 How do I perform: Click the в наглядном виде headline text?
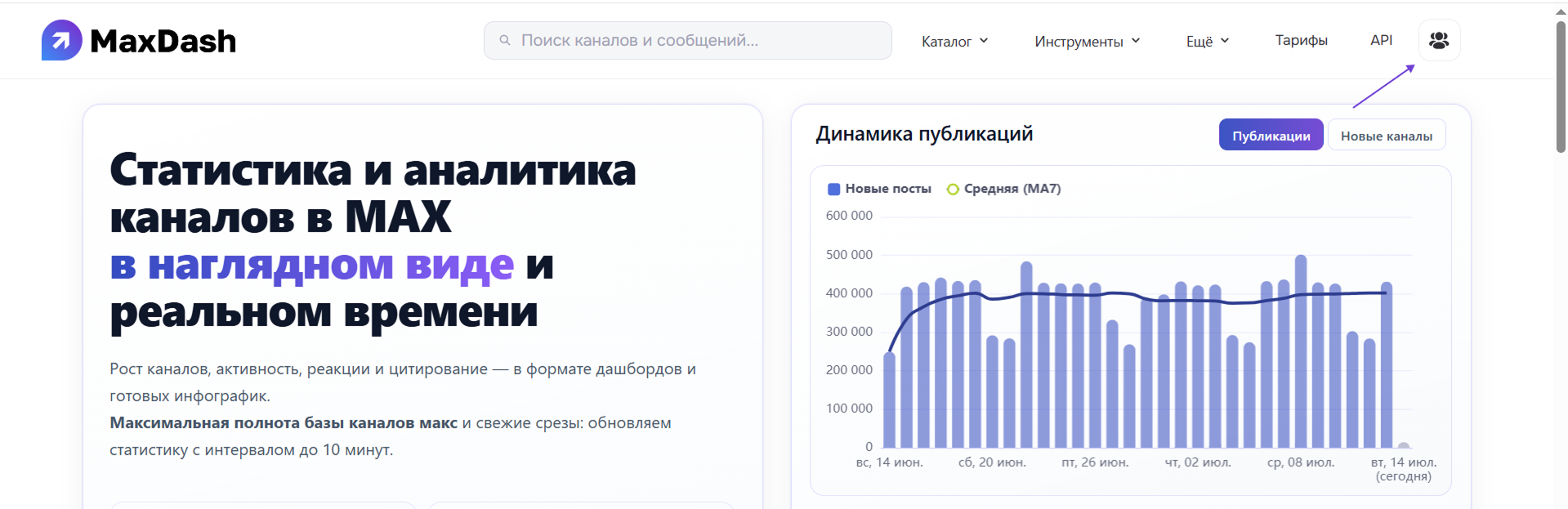point(312,265)
